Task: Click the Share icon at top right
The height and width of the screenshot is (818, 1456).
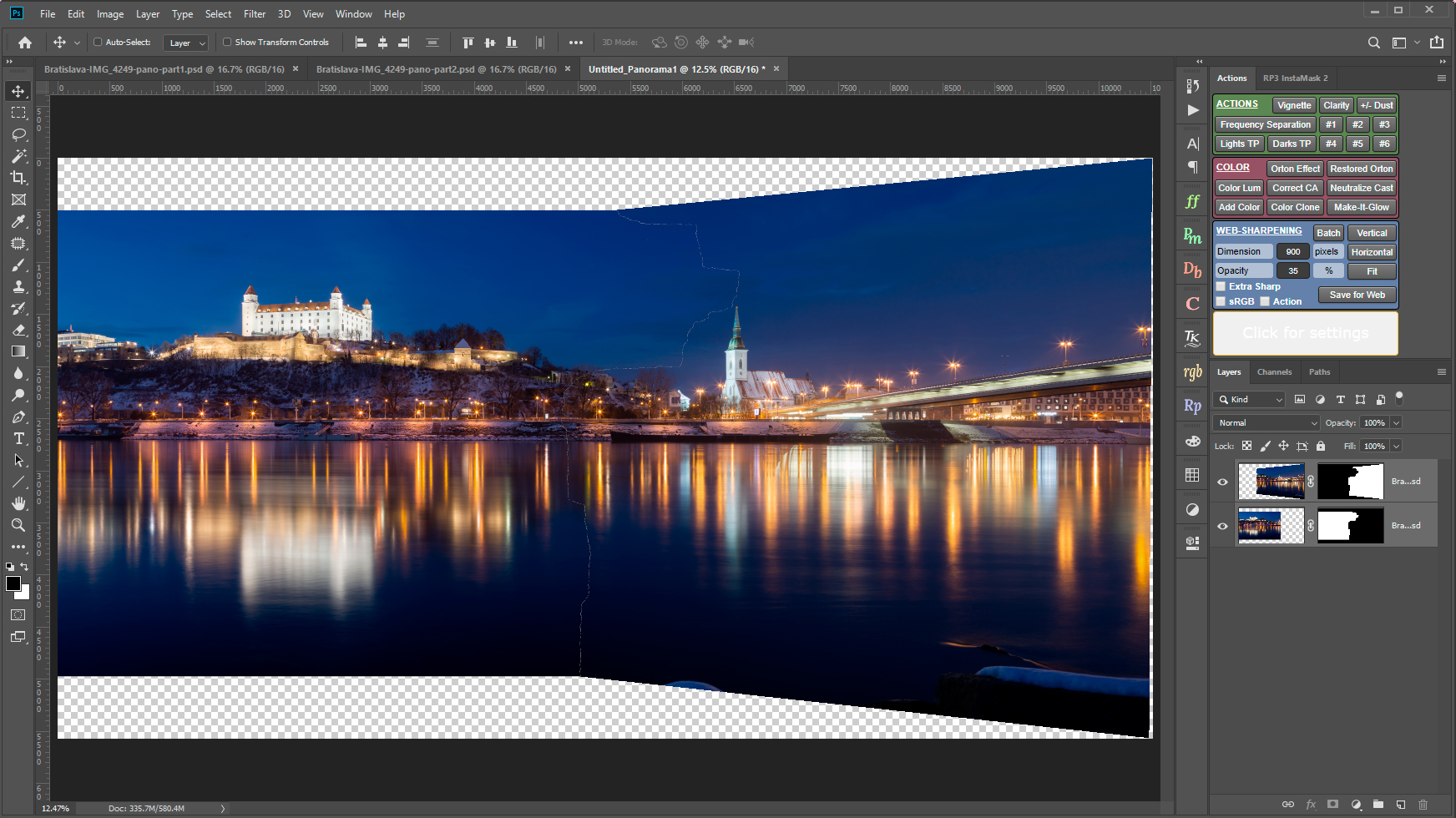Action: (1437, 42)
